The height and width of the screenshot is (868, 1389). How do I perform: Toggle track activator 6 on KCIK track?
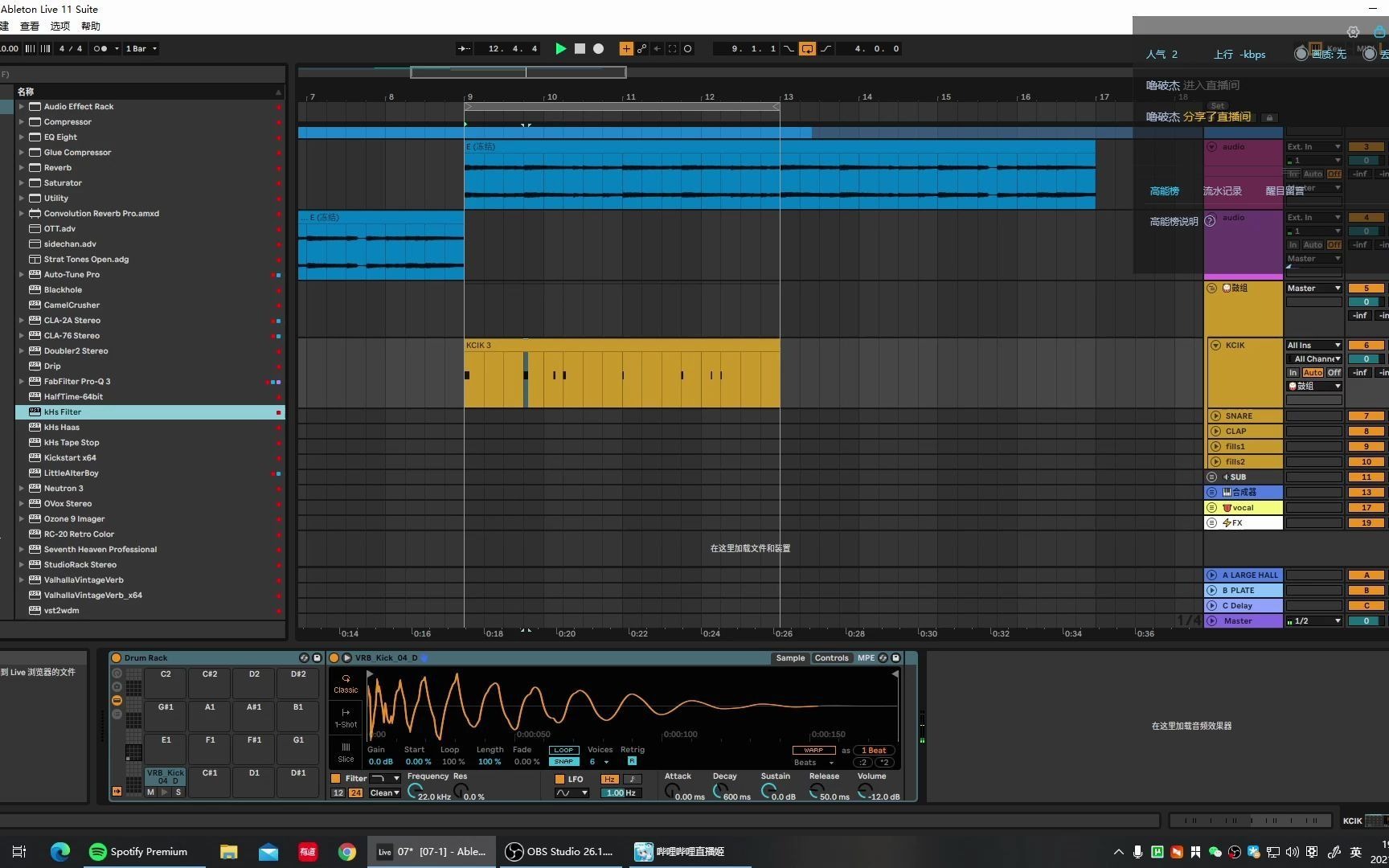click(x=1366, y=346)
